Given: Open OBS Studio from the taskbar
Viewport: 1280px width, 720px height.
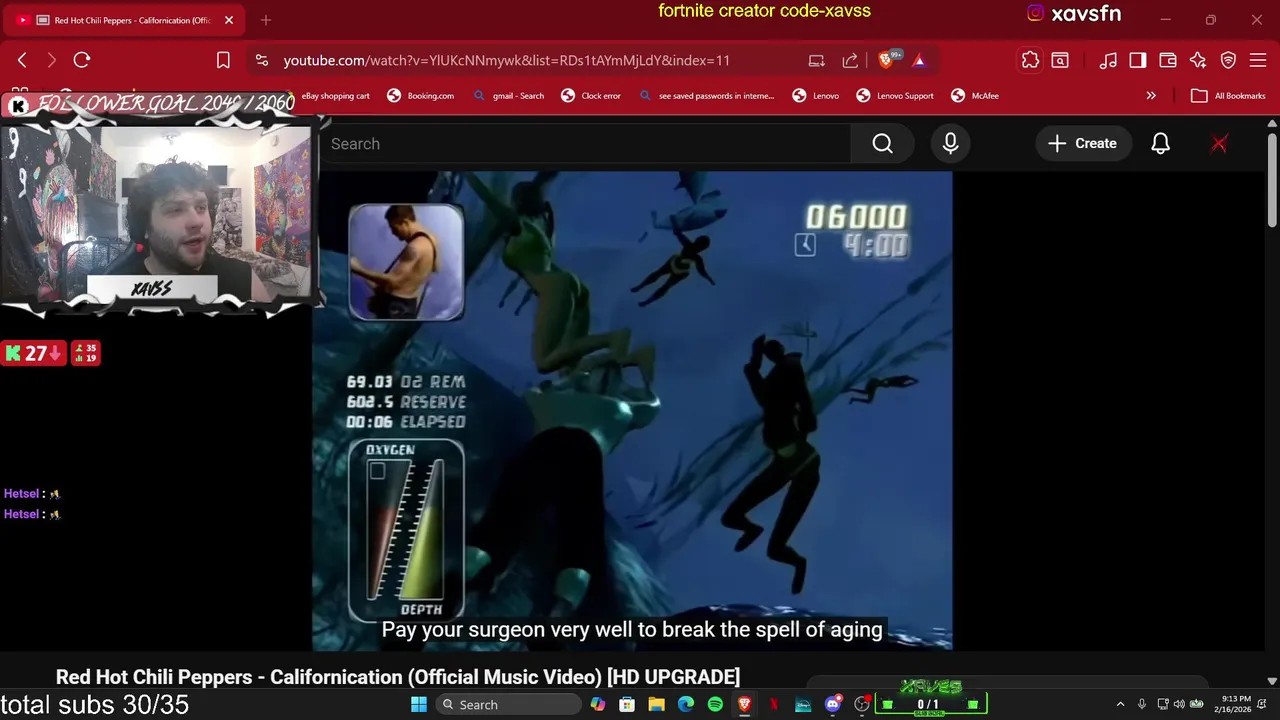Looking at the screenshot, I should 861,705.
